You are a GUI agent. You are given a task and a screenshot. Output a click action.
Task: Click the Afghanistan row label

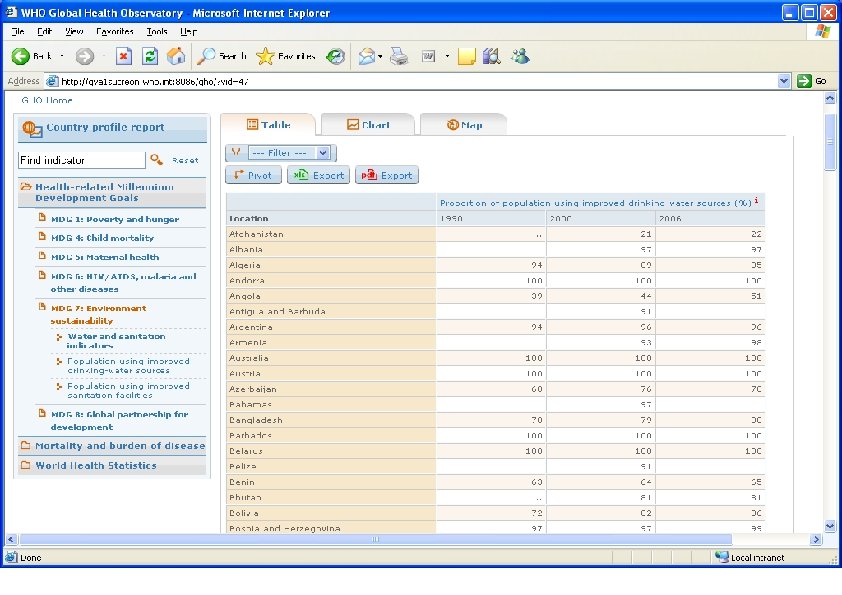(256, 234)
